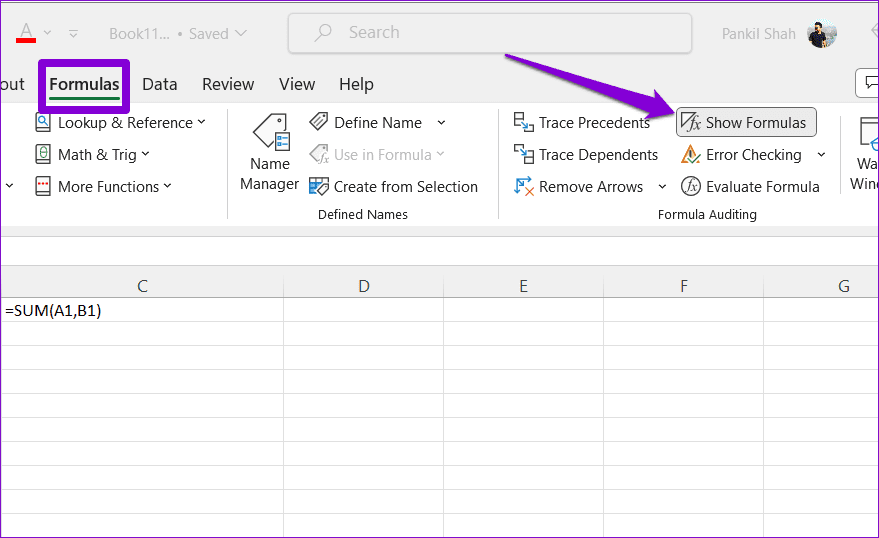The width and height of the screenshot is (879, 538).
Task: Open Customize Quick Access Toolbar dropdown
Action: pos(73,34)
